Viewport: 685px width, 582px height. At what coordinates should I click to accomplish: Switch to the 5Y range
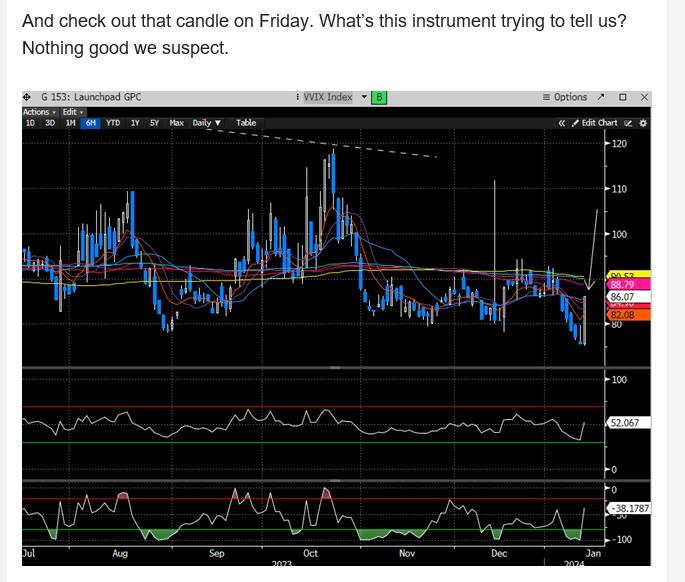pyautogui.click(x=154, y=123)
